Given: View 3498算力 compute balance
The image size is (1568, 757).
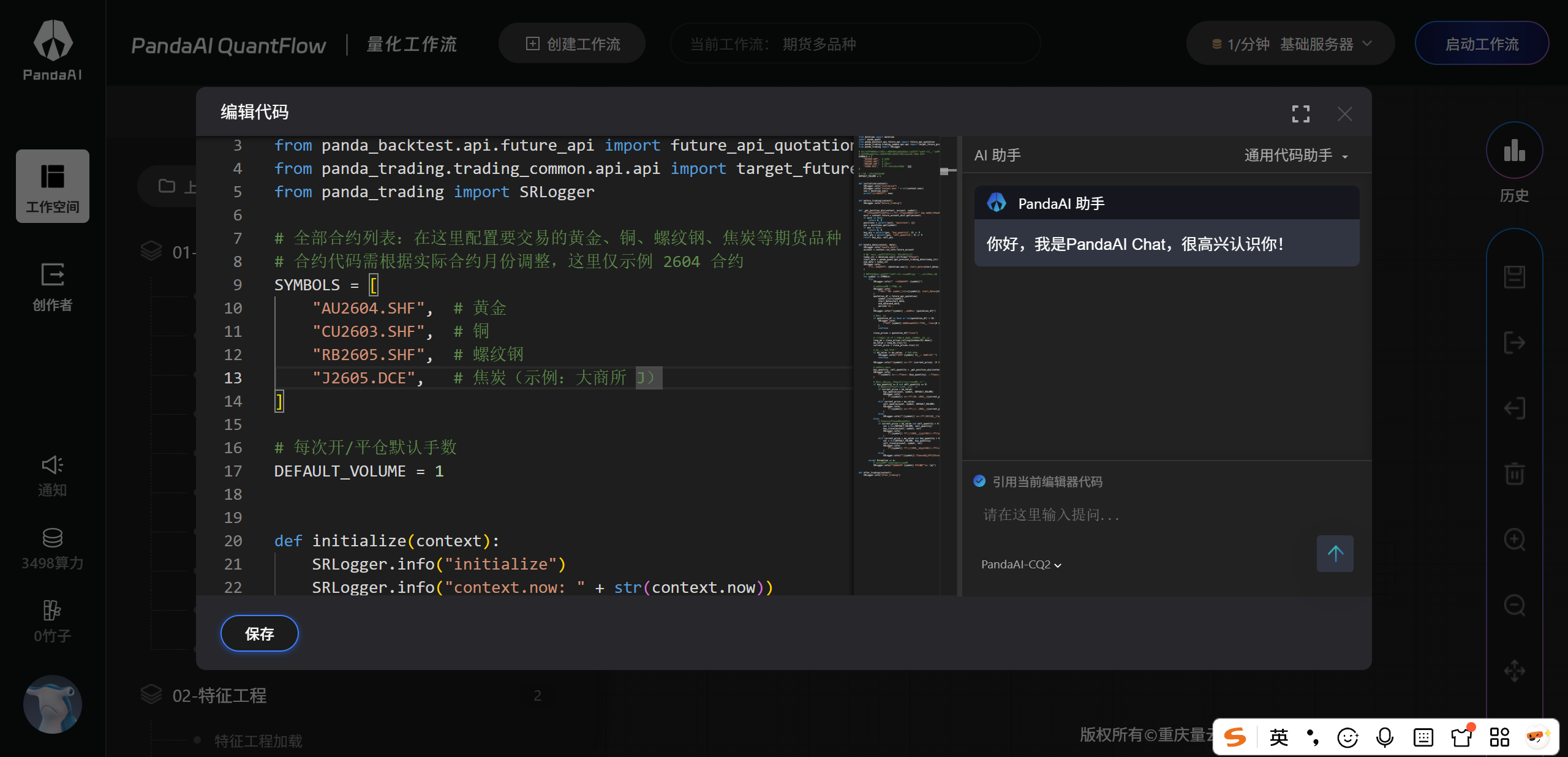Looking at the screenshot, I should [53, 549].
